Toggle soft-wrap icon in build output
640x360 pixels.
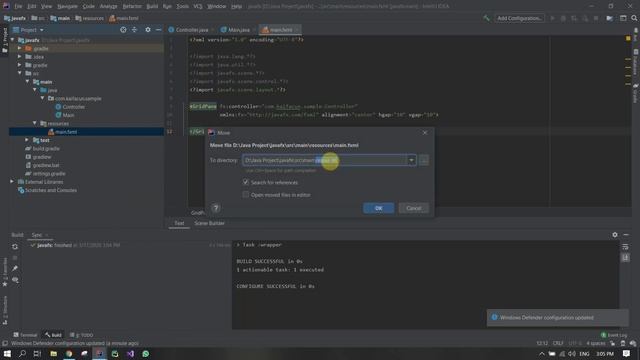click(x=625, y=247)
